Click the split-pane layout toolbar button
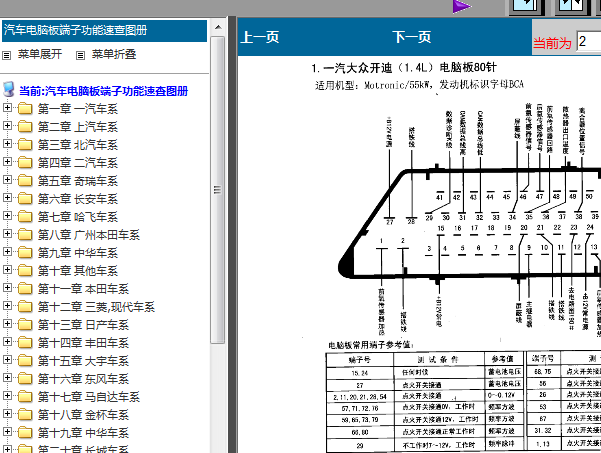Viewport: 601px width, 453px height. point(572,7)
